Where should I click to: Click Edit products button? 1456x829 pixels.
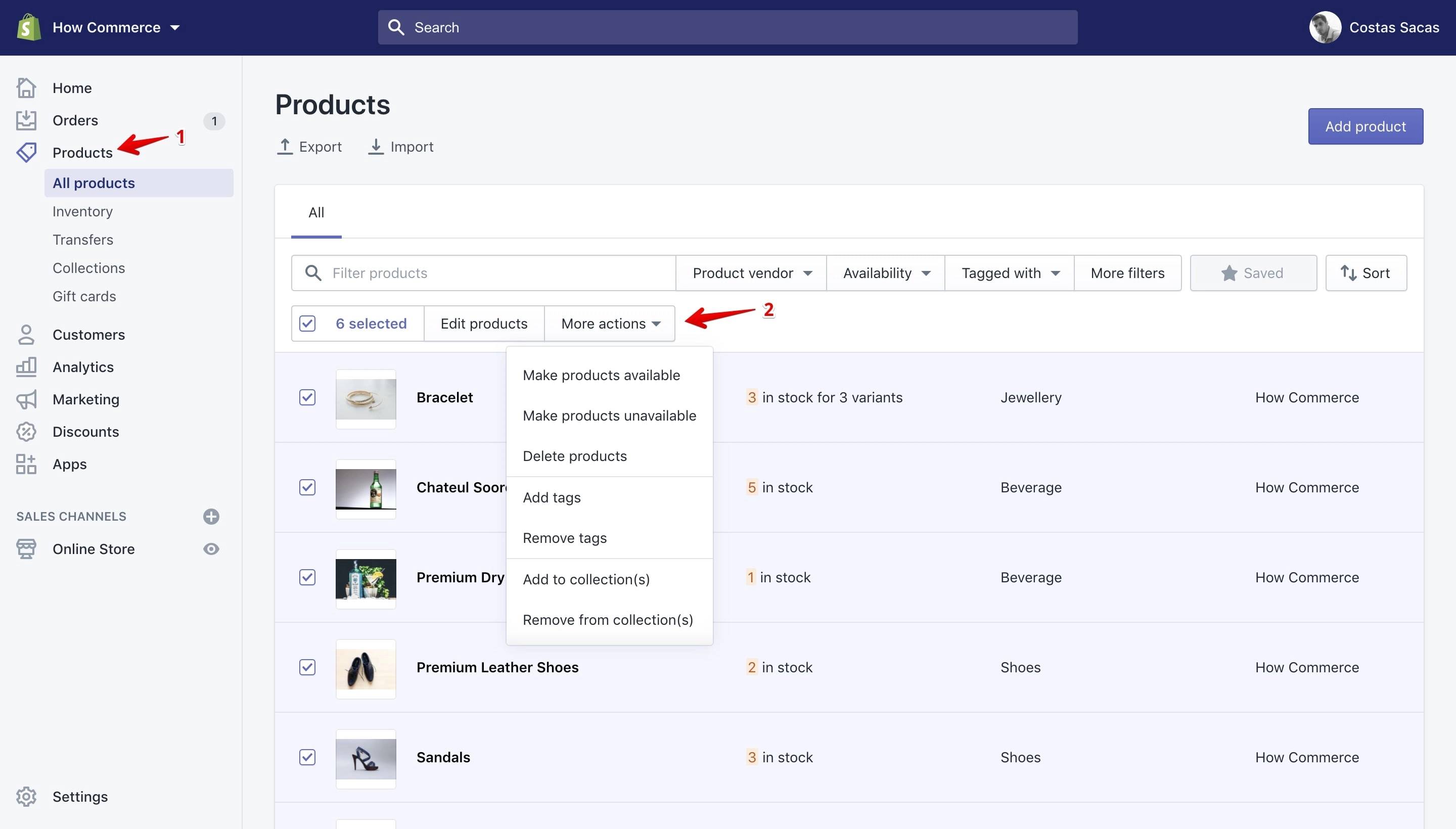pos(484,324)
